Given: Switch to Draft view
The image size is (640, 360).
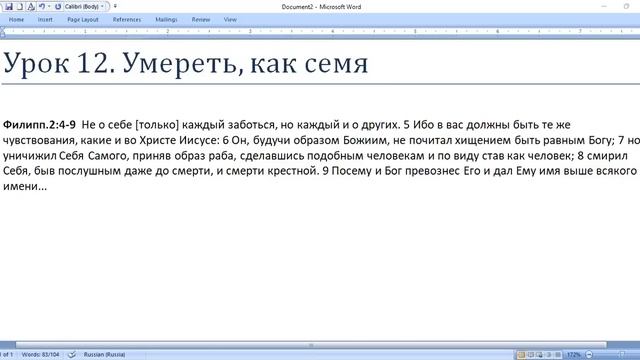Looking at the screenshot, I should (558, 355).
